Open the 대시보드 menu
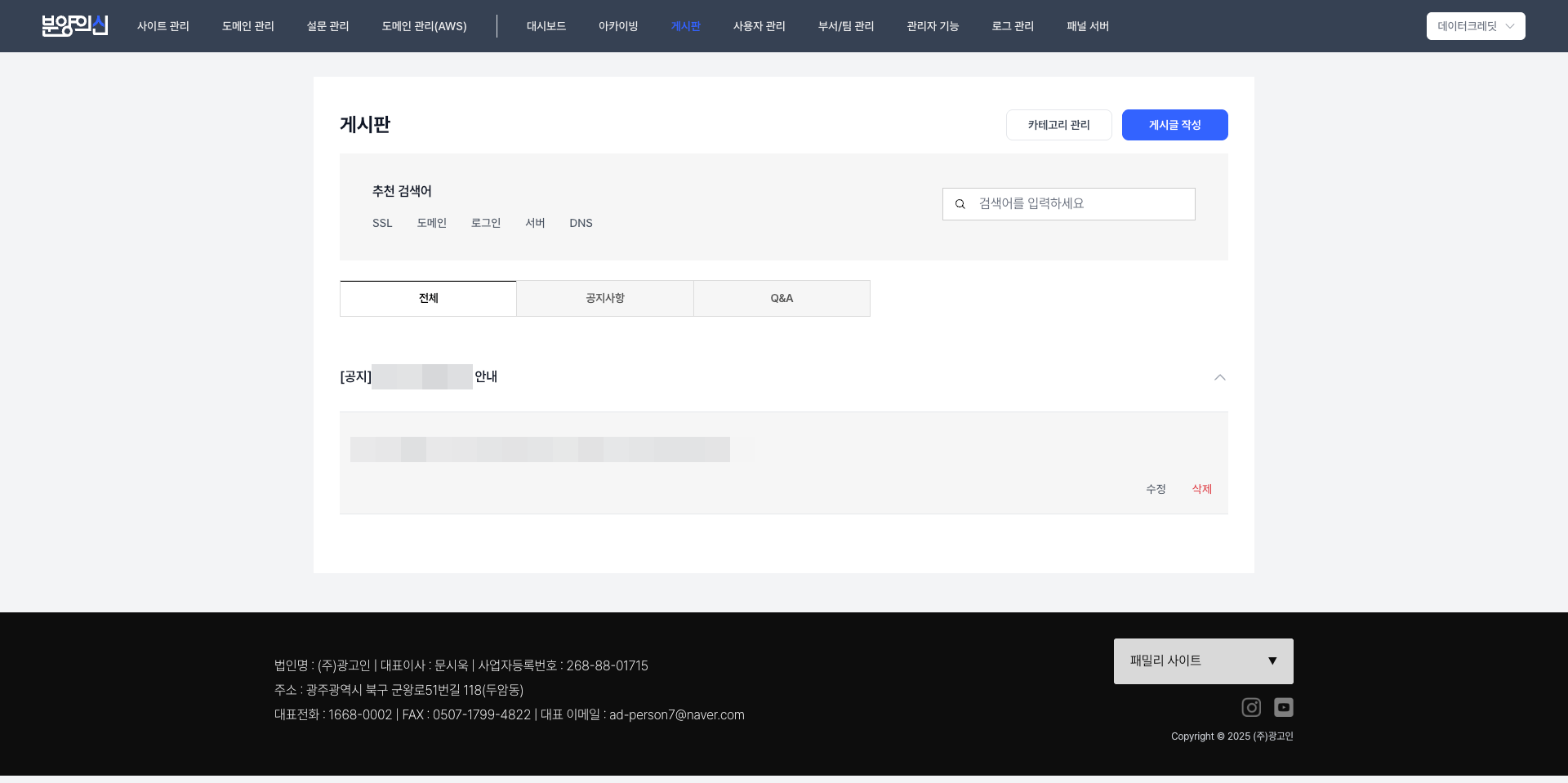 point(546,26)
